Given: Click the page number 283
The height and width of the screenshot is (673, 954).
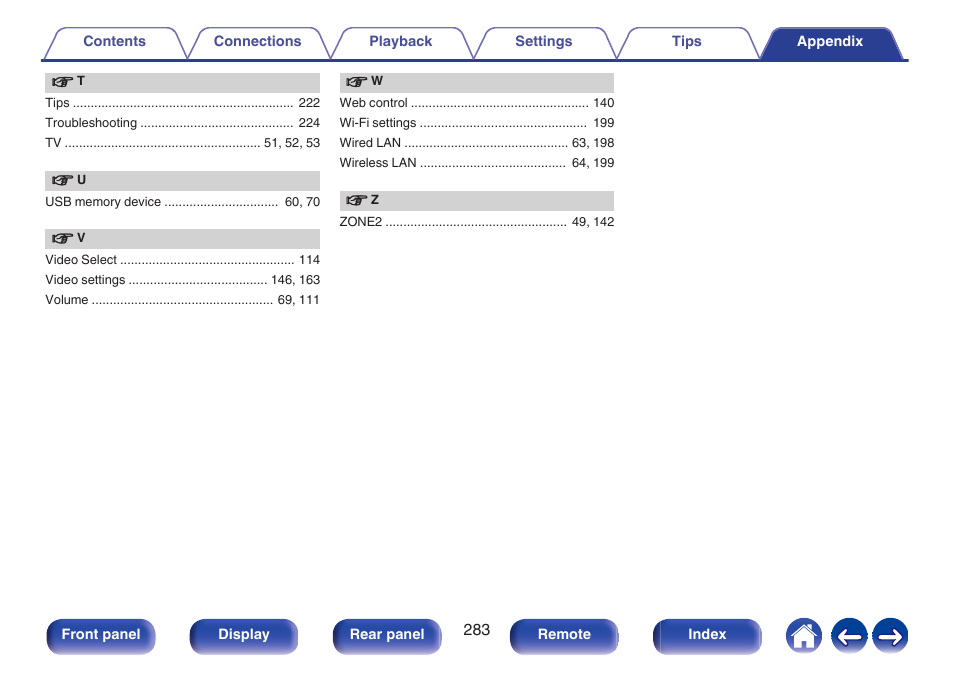Looking at the screenshot, I should tap(476, 630).
